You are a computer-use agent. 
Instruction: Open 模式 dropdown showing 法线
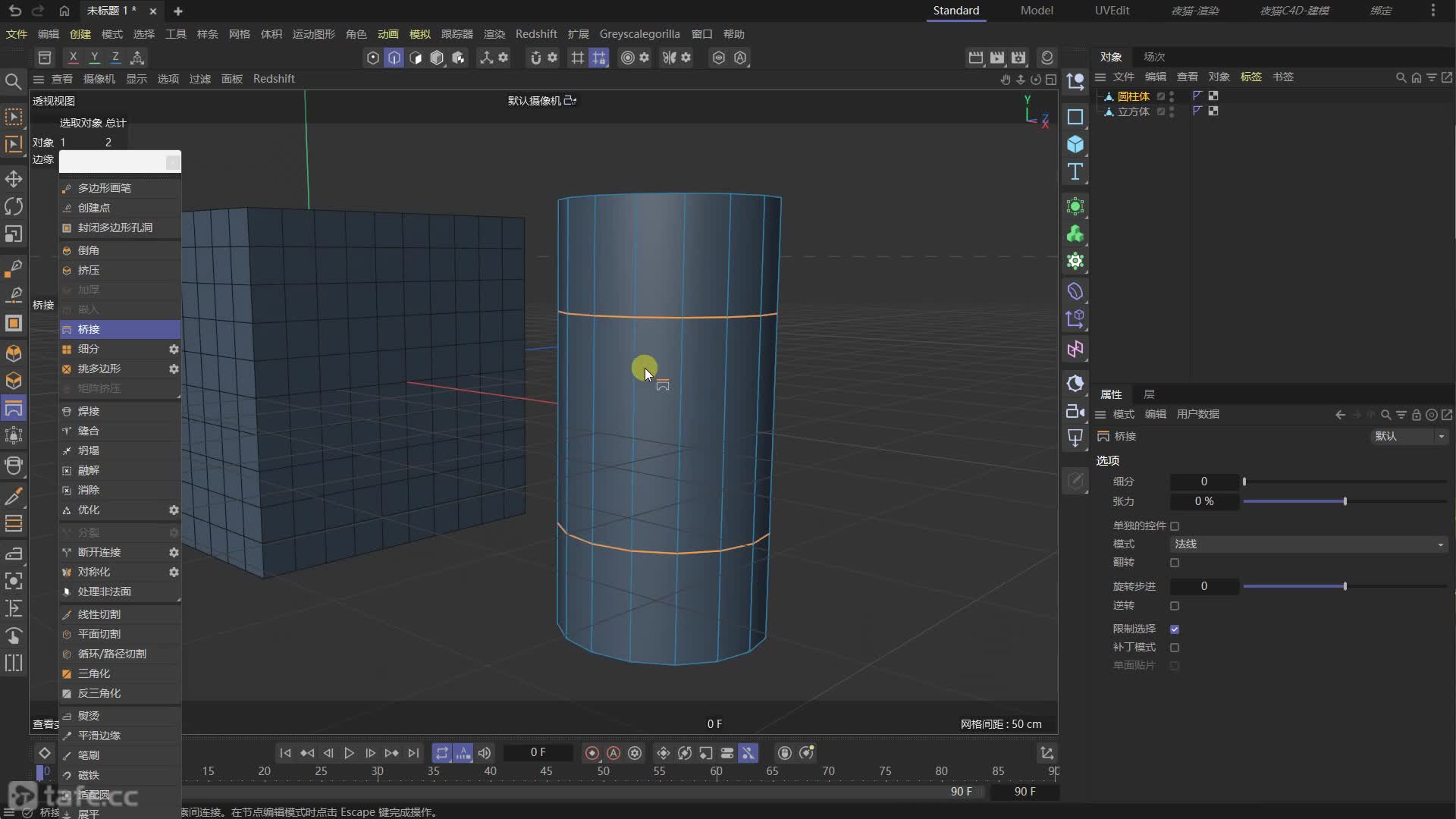coord(1308,544)
